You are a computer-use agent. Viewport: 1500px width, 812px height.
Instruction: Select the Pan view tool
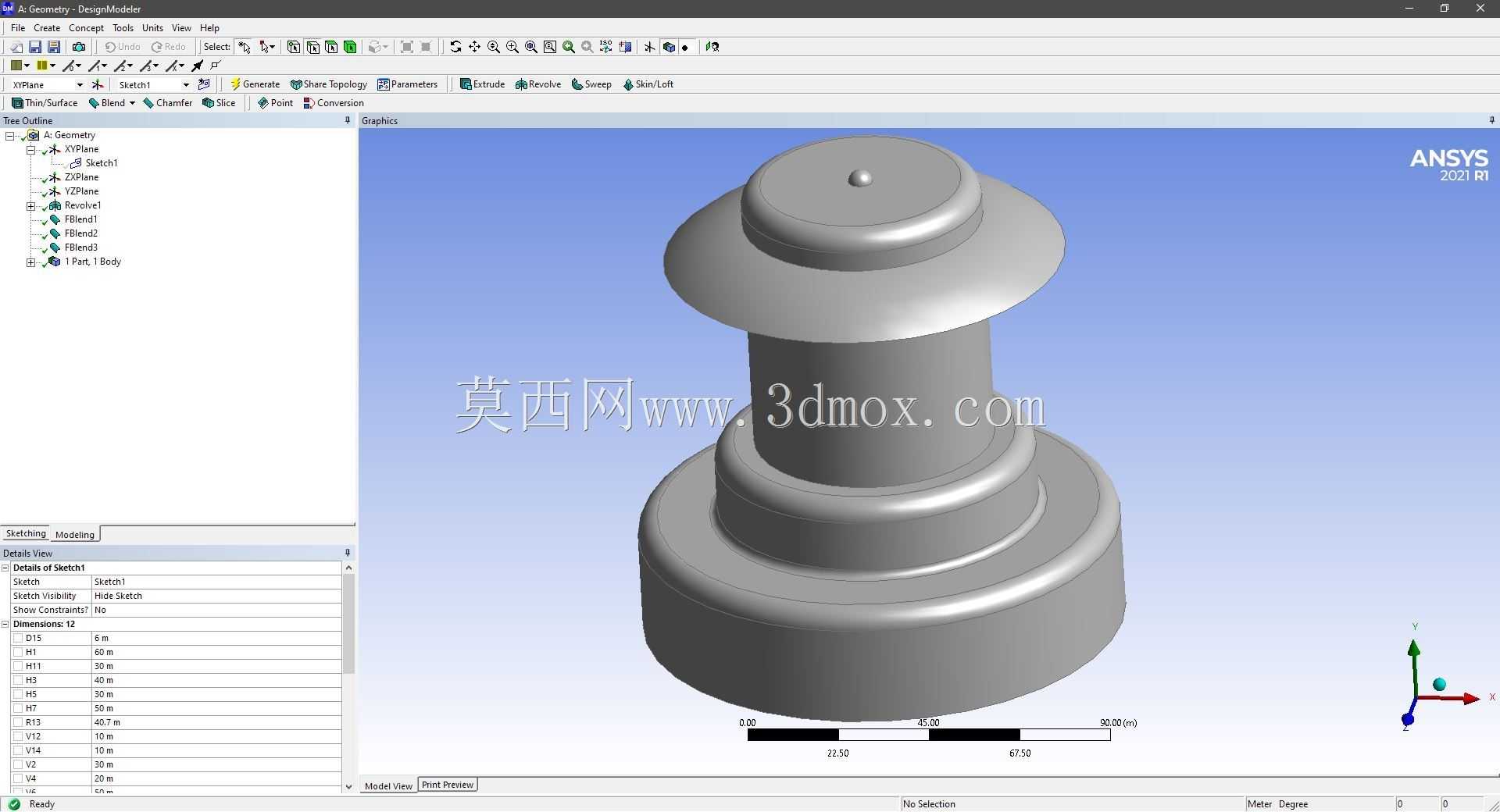click(474, 47)
